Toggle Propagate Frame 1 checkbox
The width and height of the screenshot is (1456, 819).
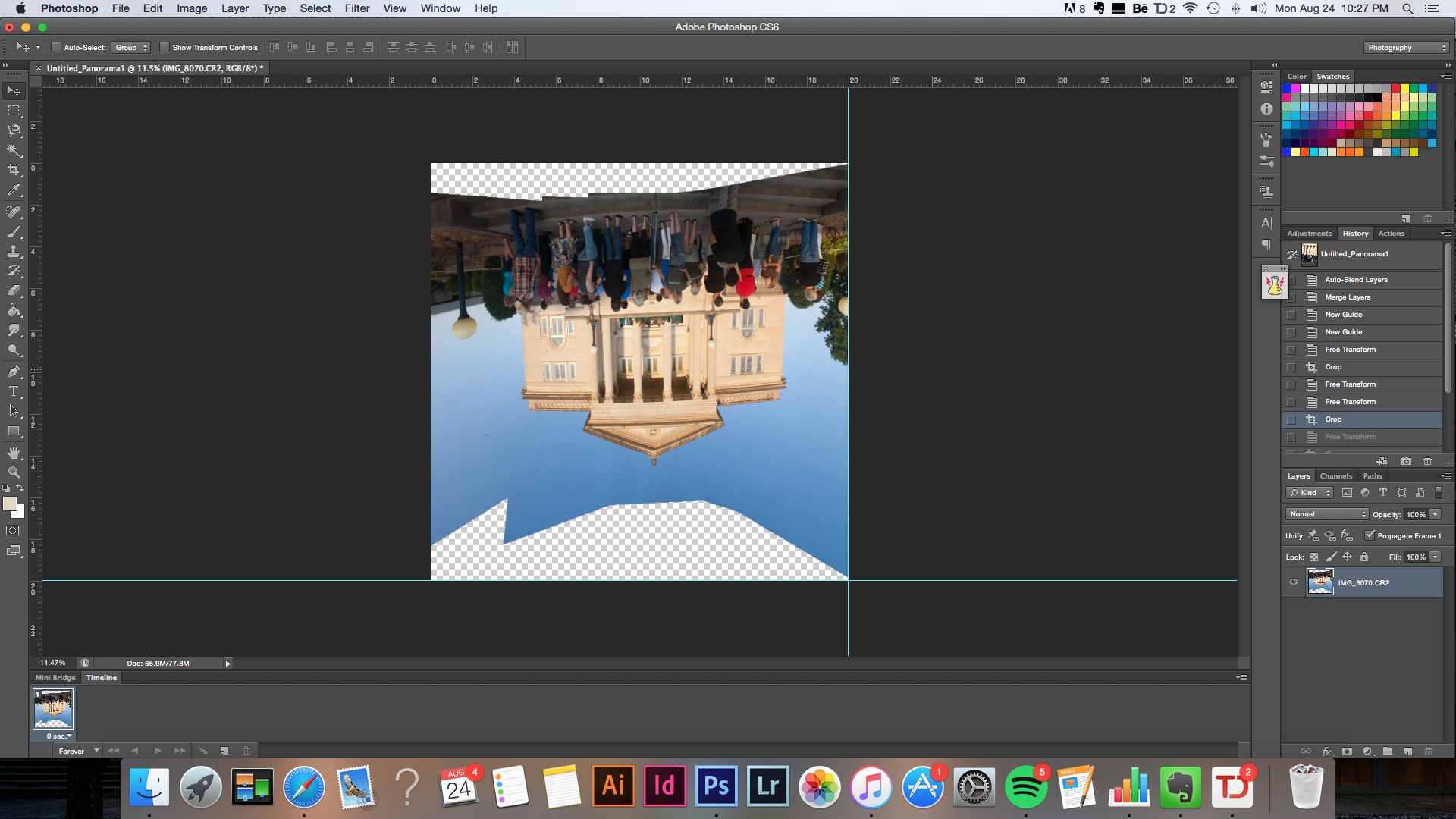pyautogui.click(x=1370, y=535)
